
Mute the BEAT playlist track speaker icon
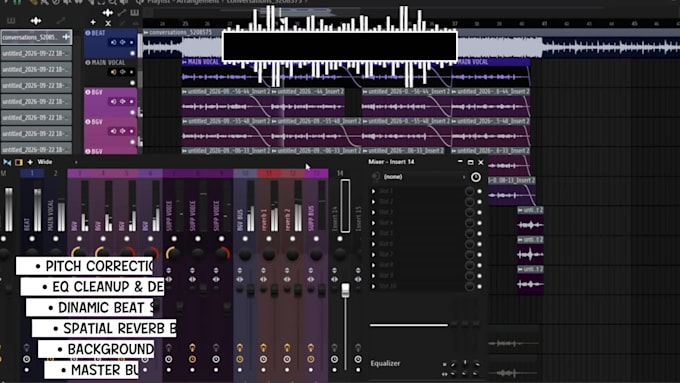click(114, 43)
